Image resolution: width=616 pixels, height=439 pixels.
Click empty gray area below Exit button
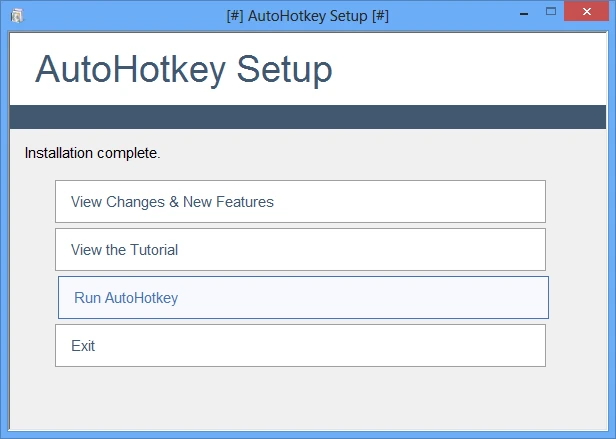300,400
